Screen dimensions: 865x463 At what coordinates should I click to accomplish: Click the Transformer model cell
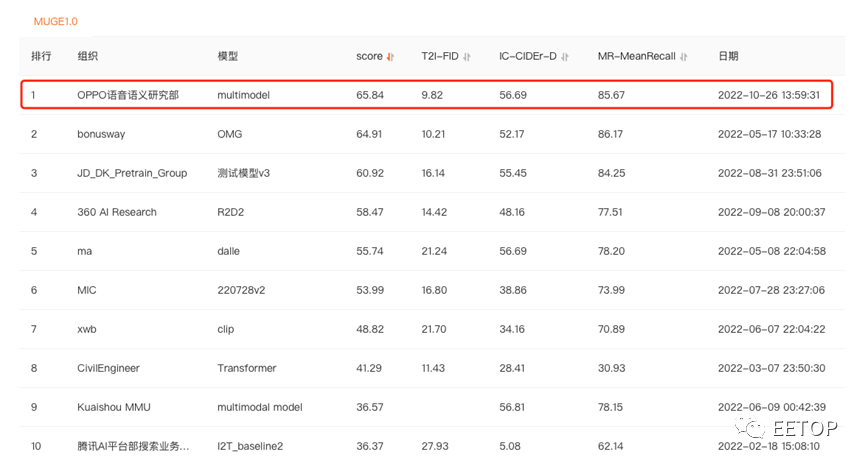(x=247, y=368)
